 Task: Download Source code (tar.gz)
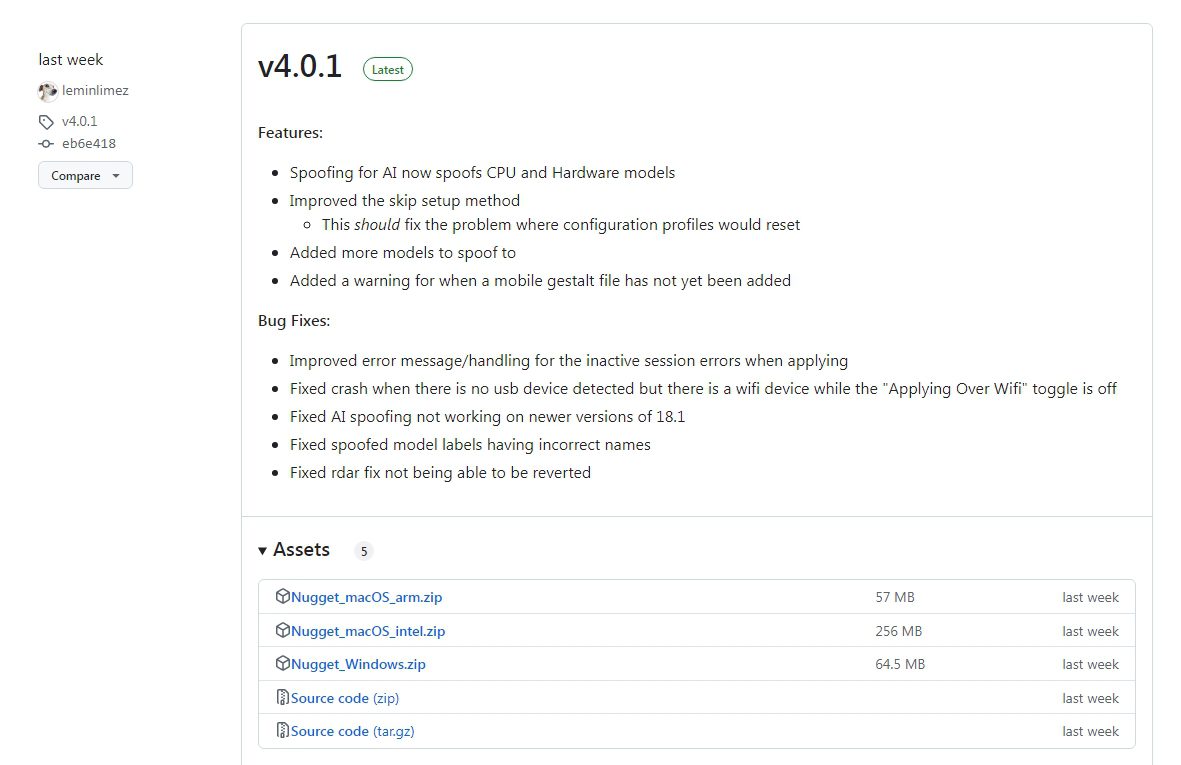click(x=353, y=731)
